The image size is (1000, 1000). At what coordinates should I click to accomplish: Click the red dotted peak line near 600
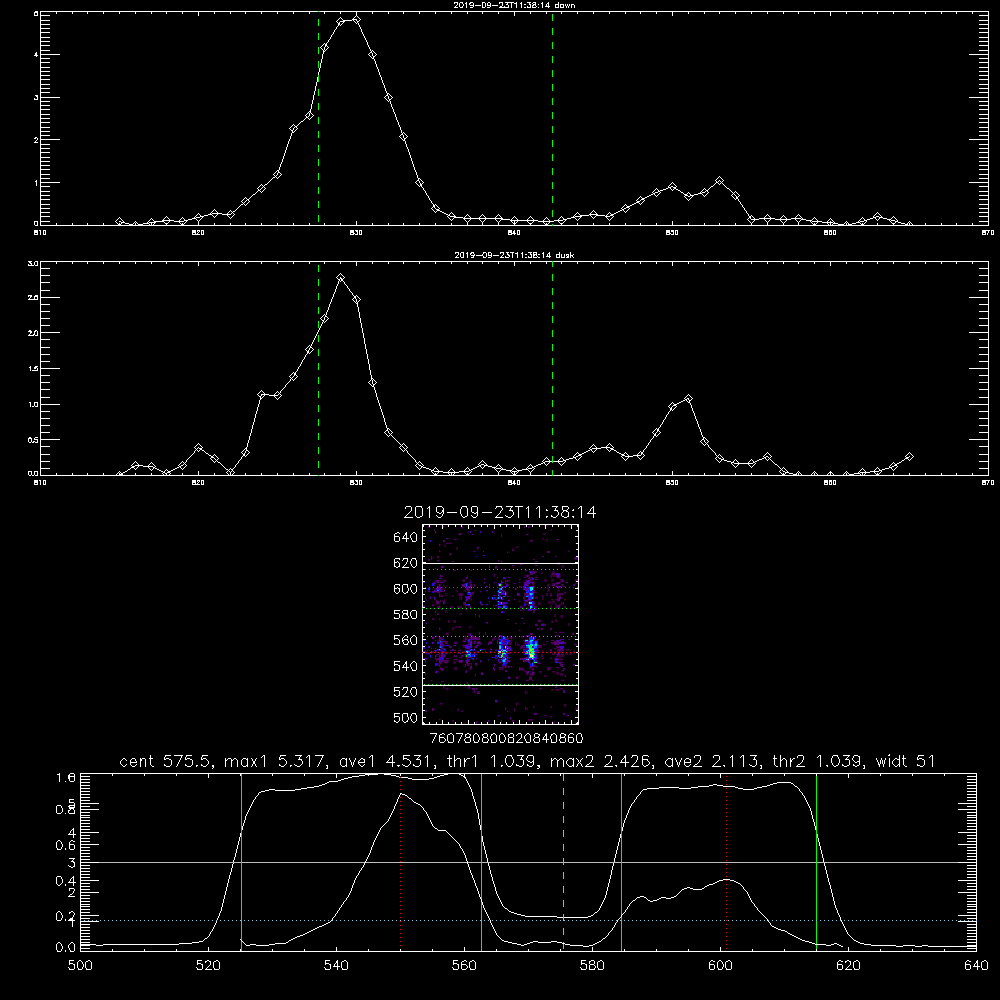pos(726,861)
